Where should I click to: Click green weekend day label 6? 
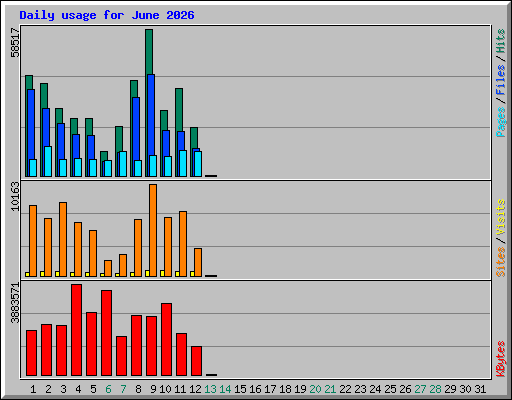108,389
